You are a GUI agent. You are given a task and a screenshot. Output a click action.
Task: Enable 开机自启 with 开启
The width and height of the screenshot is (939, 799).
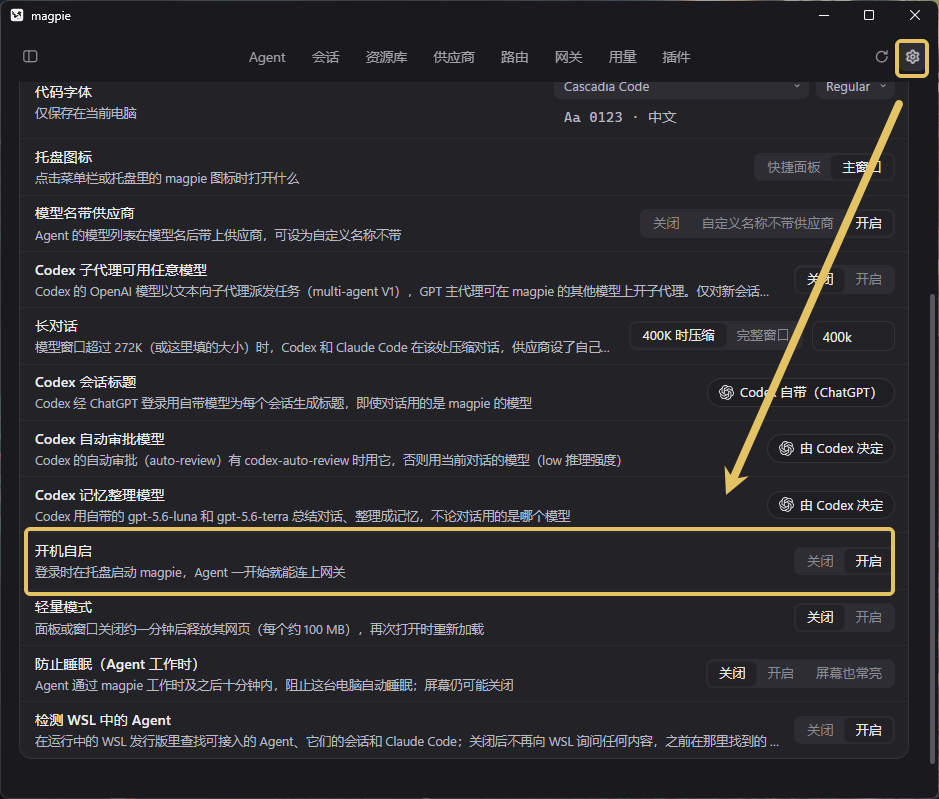pyautogui.click(x=868, y=561)
